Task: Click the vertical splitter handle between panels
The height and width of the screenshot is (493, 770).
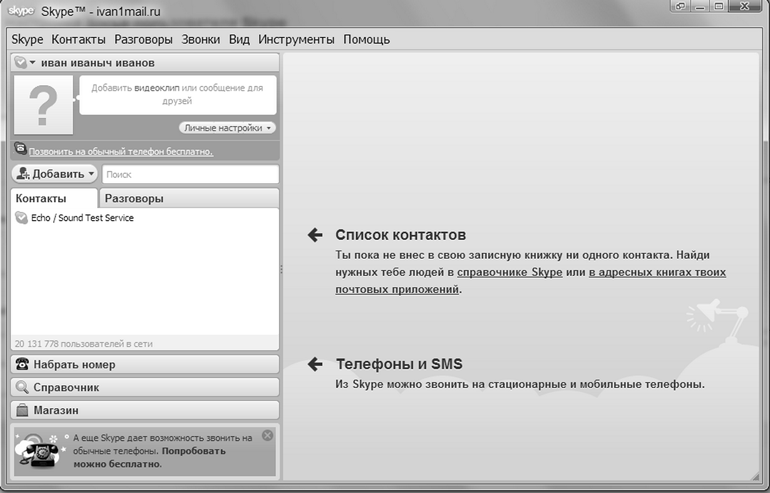Action: coord(281,269)
